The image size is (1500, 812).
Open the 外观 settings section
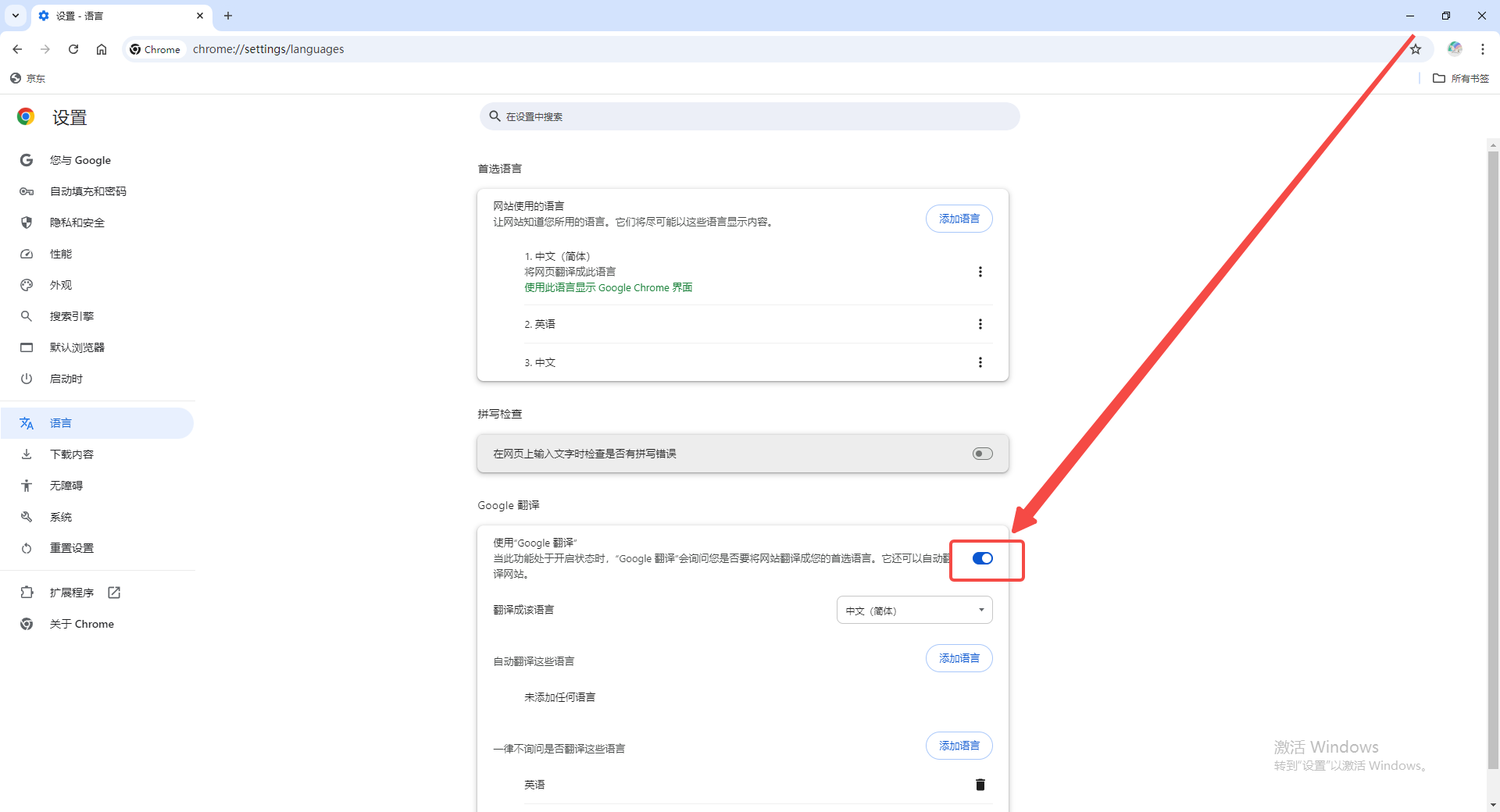(x=98, y=285)
